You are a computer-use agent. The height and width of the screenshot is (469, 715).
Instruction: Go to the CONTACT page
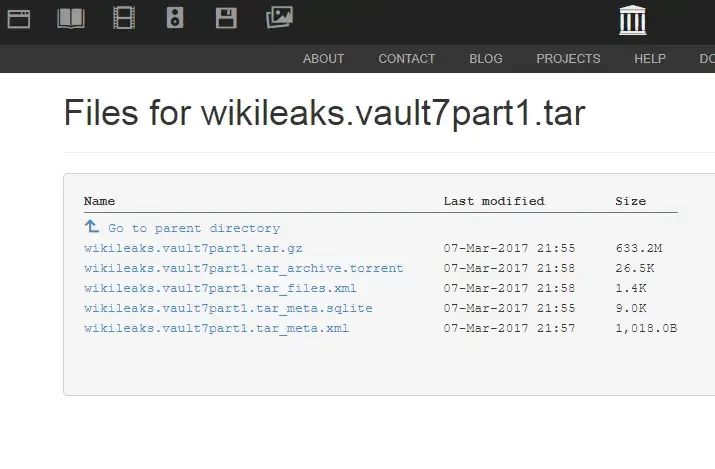click(406, 59)
